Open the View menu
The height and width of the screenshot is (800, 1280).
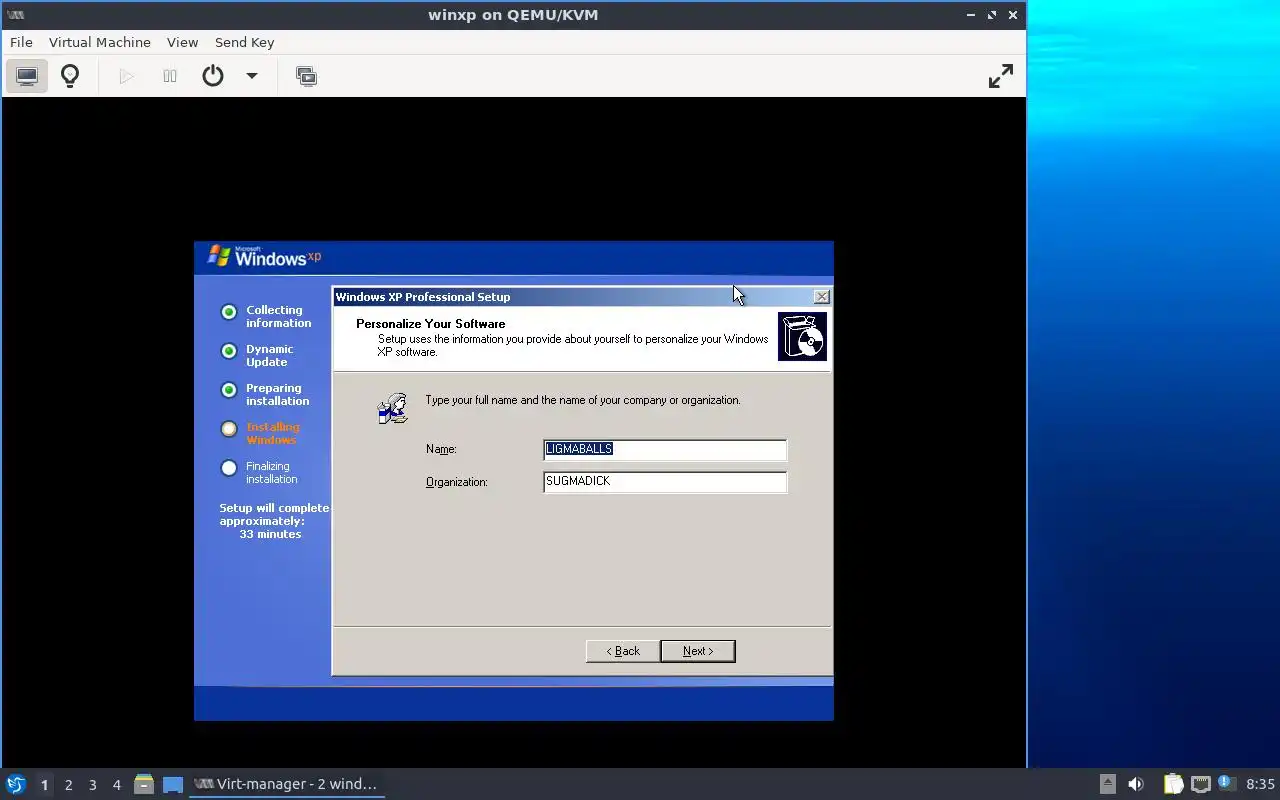(x=182, y=42)
